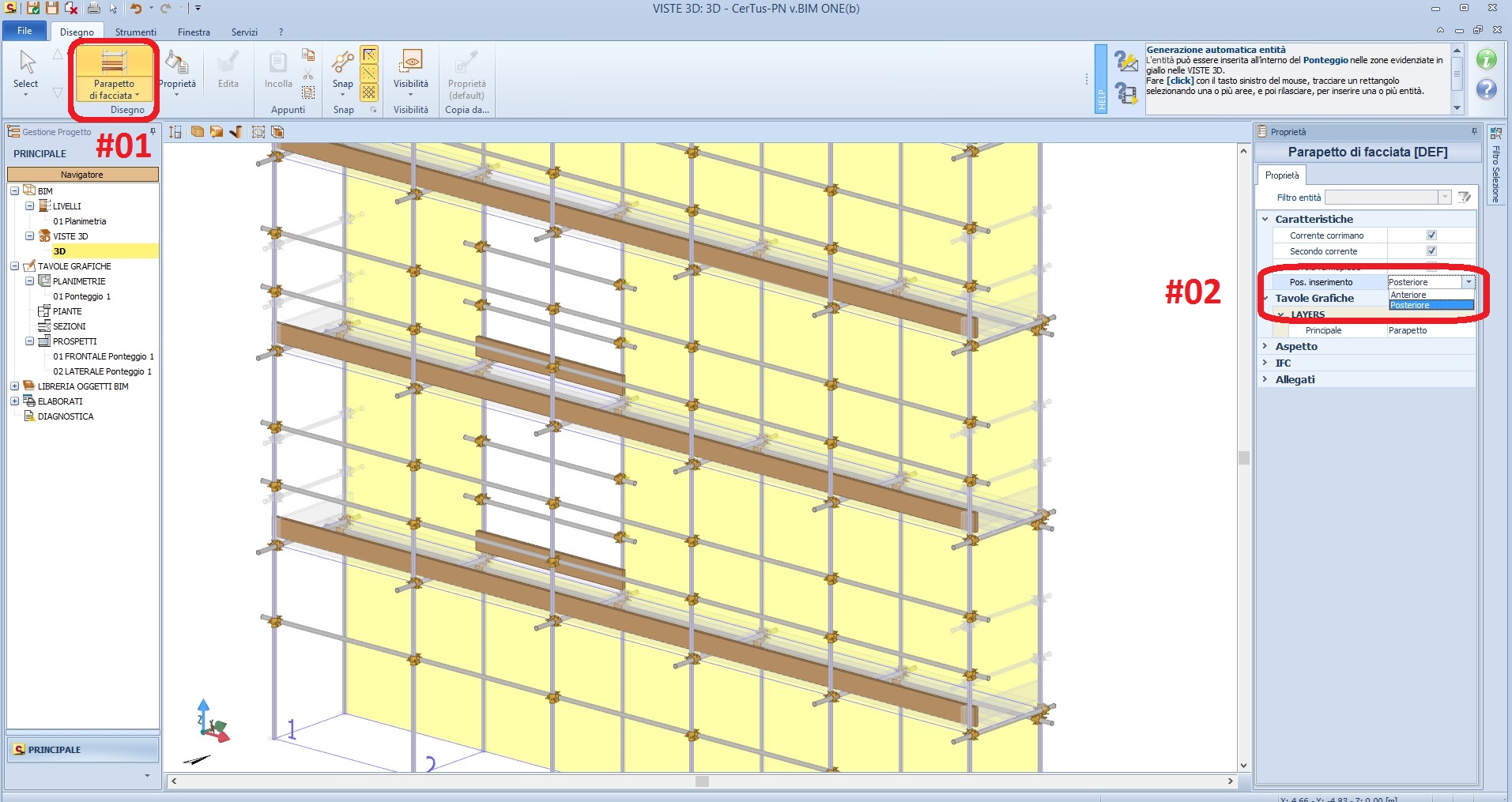Toggle the middle snap line mode button
1512x802 pixels.
369,73
